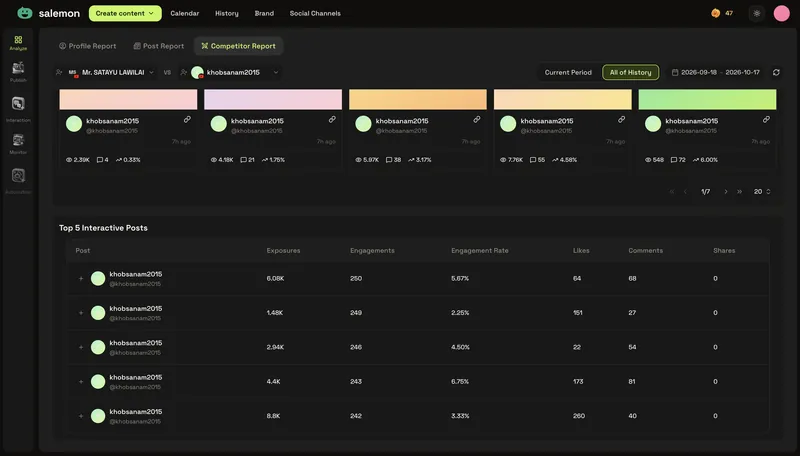Viewport: 800px width, 456px height.
Task: Open link icon on the 548 views post card
Action: (766, 119)
